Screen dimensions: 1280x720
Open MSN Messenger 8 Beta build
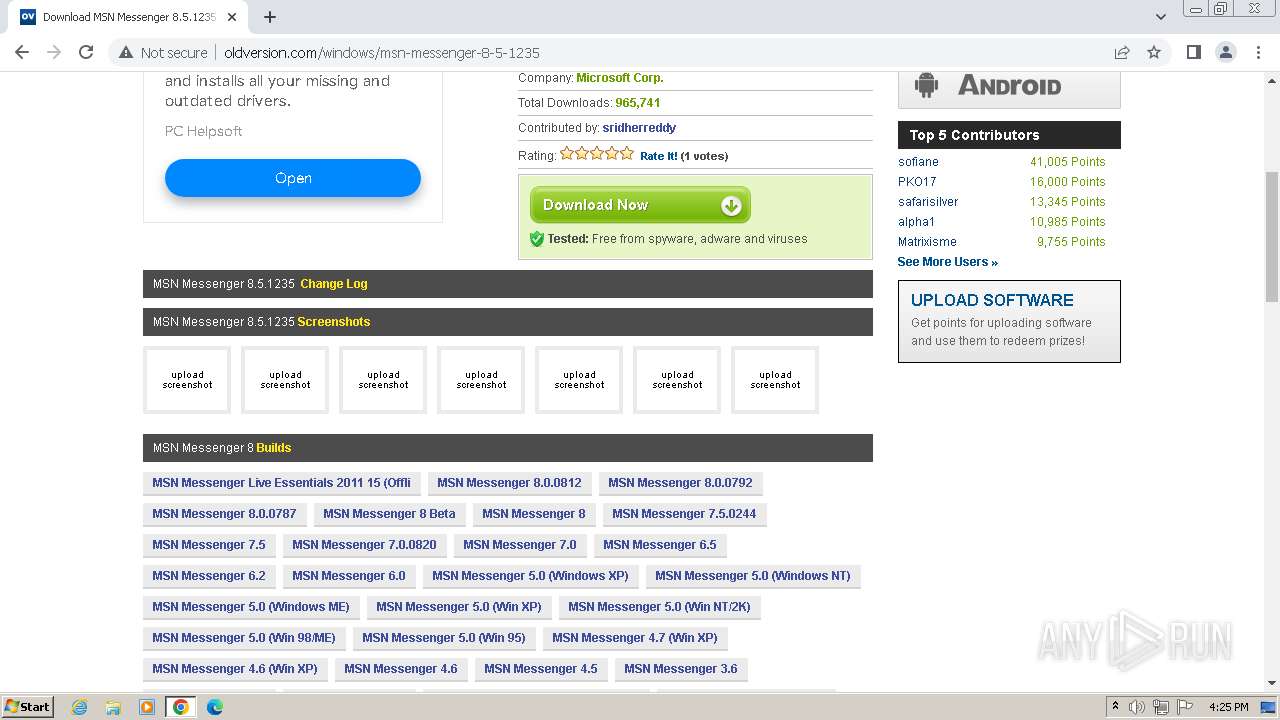(x=389, y=514)
